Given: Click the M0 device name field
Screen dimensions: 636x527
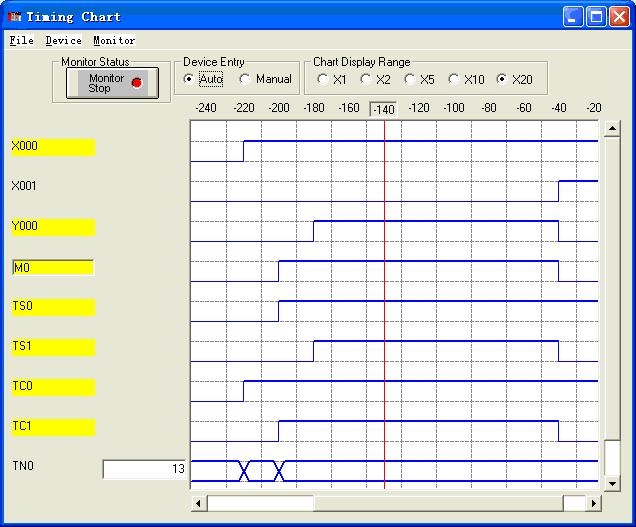Looking at the screenshot, I should pyautogui.click(x=52, y=267).
